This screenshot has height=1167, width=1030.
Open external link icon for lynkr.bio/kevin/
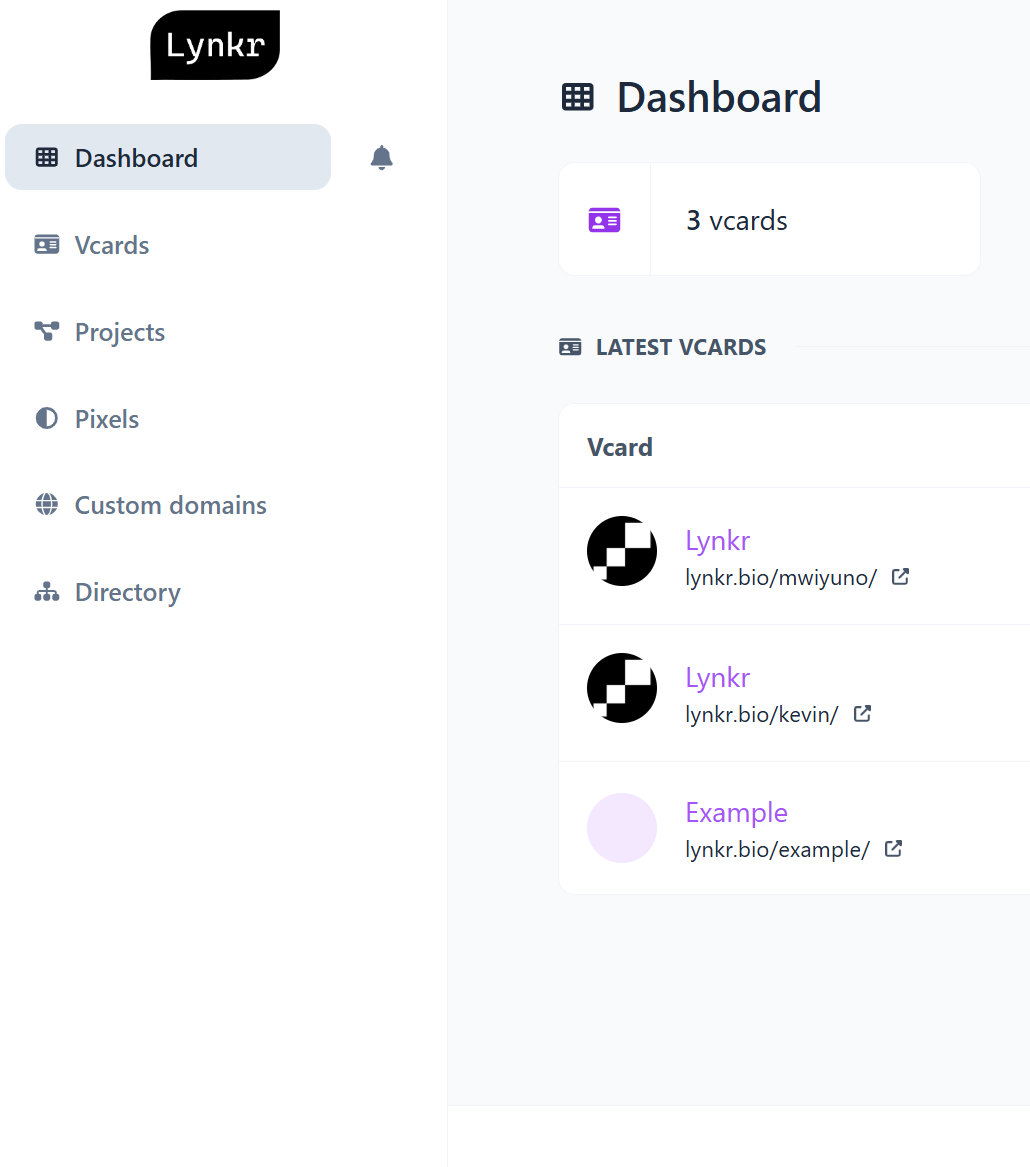click(x=862, y=714)
